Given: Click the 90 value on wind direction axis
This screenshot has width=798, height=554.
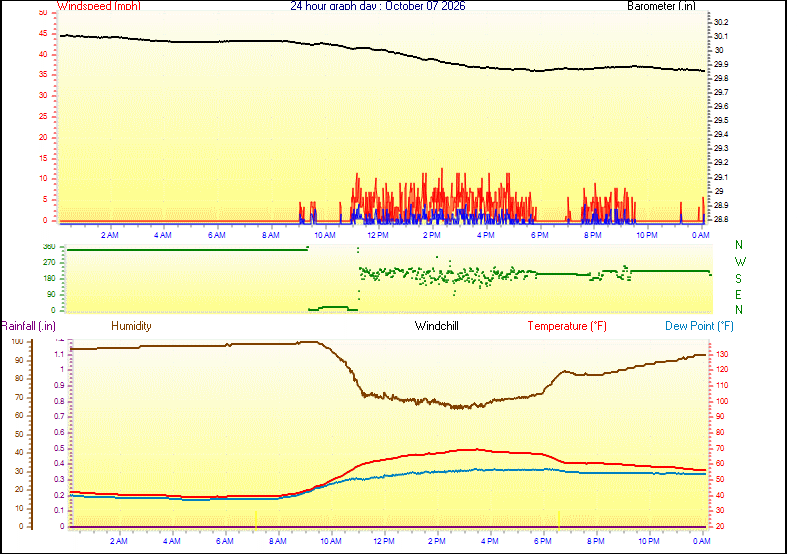Looking at the screenshot, I should [x=51, y=295].
